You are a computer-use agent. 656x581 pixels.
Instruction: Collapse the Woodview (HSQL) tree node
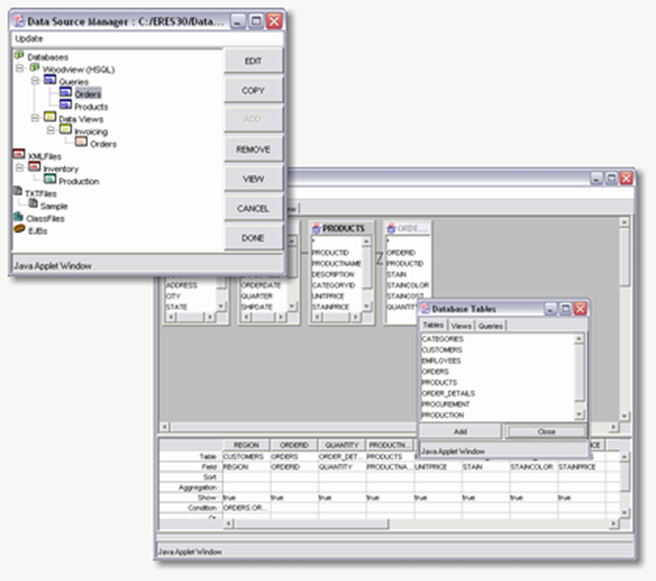pos(21,69)
